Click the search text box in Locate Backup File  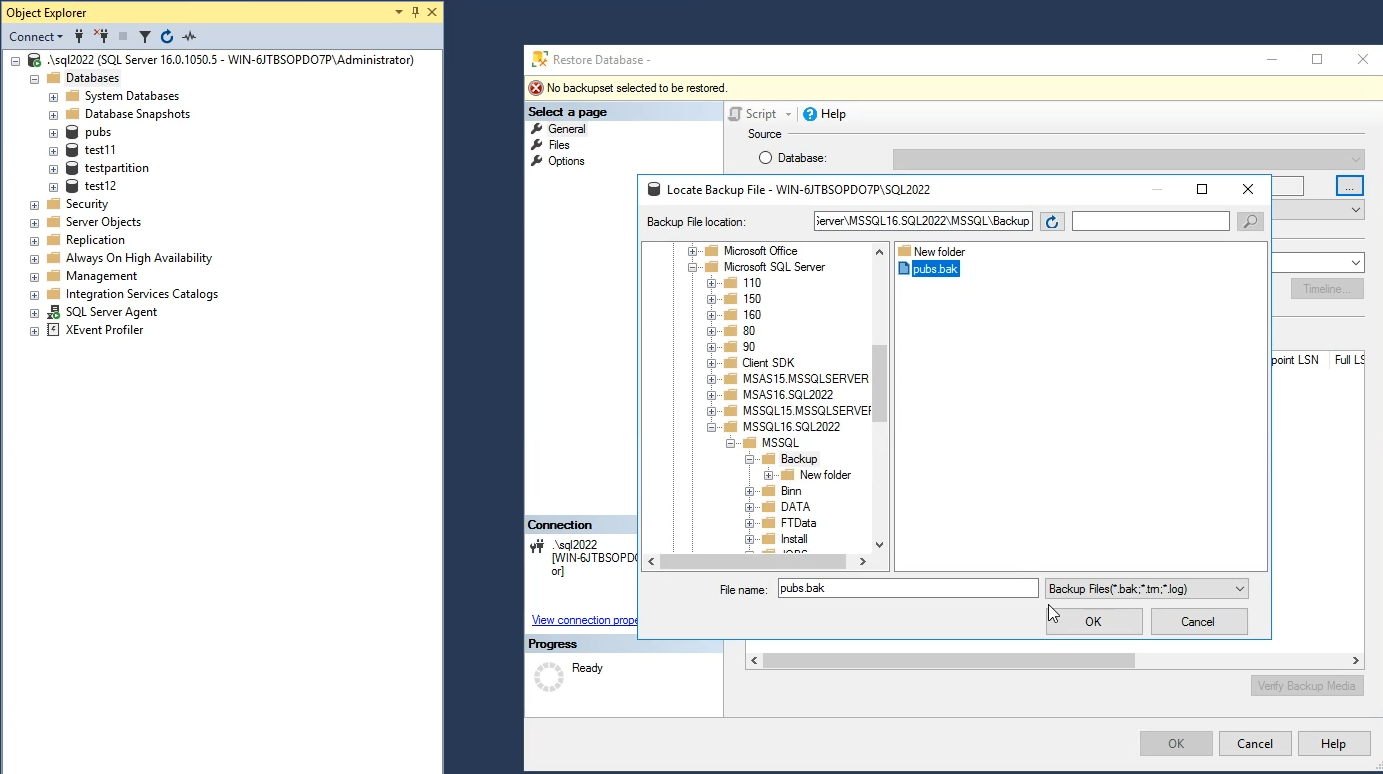(1151, 221)
